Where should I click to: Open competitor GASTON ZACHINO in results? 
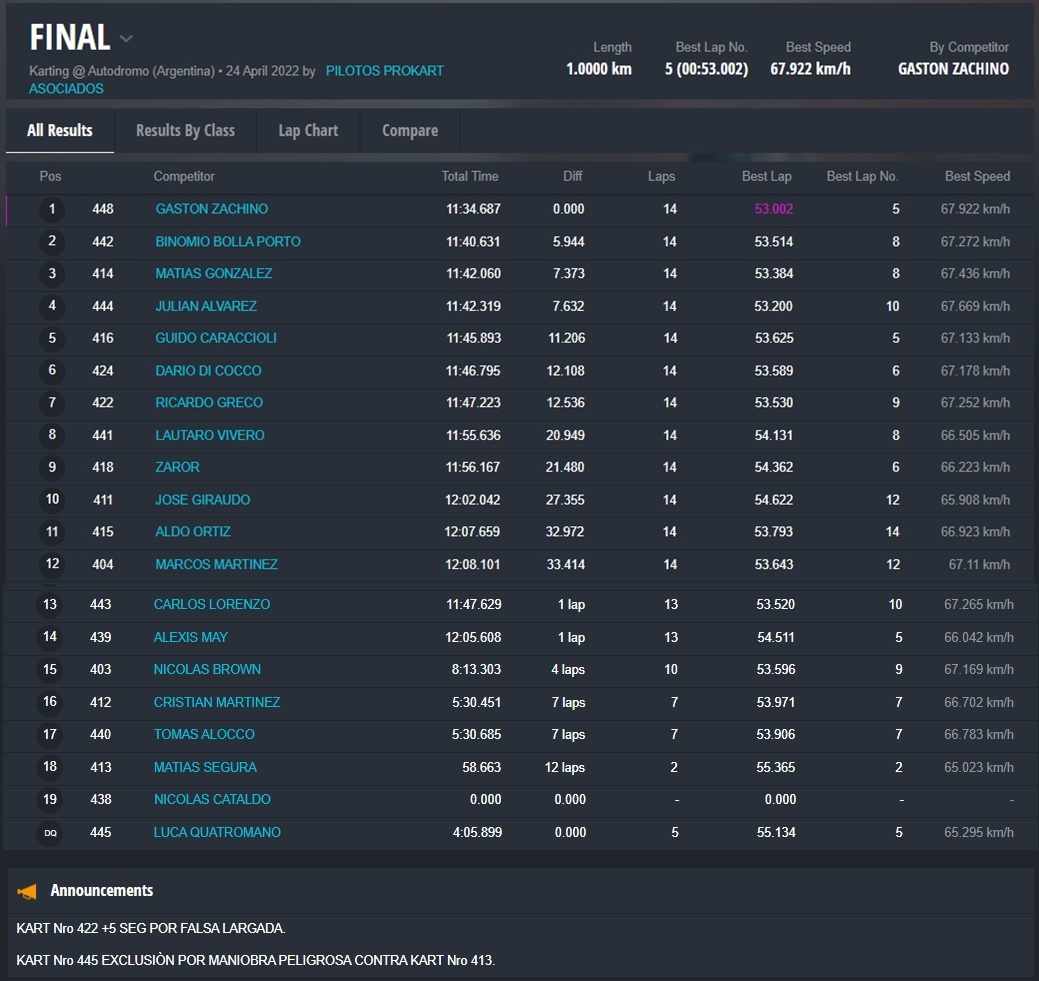coord(211,209)
